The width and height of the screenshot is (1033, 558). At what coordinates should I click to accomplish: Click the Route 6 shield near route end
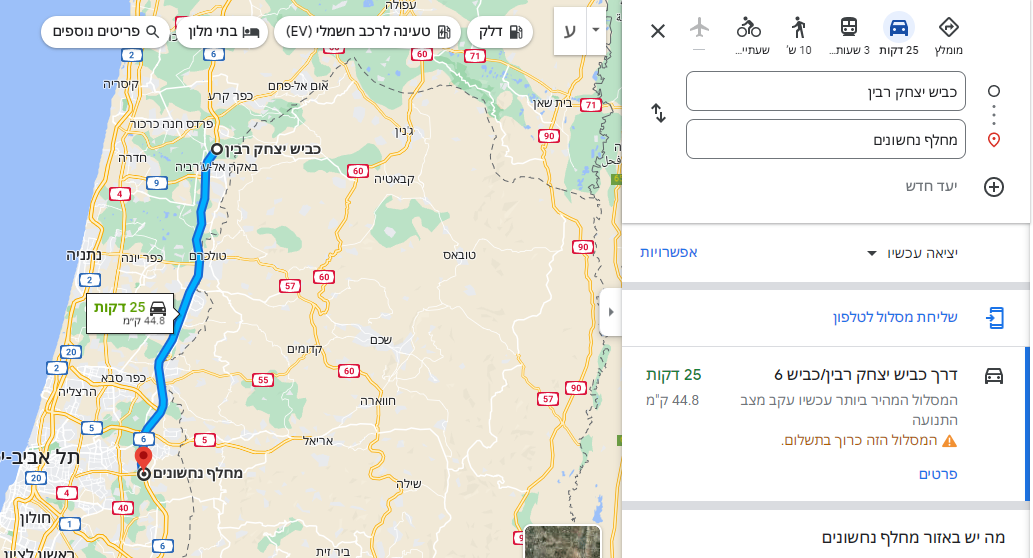tap(143, 439)
